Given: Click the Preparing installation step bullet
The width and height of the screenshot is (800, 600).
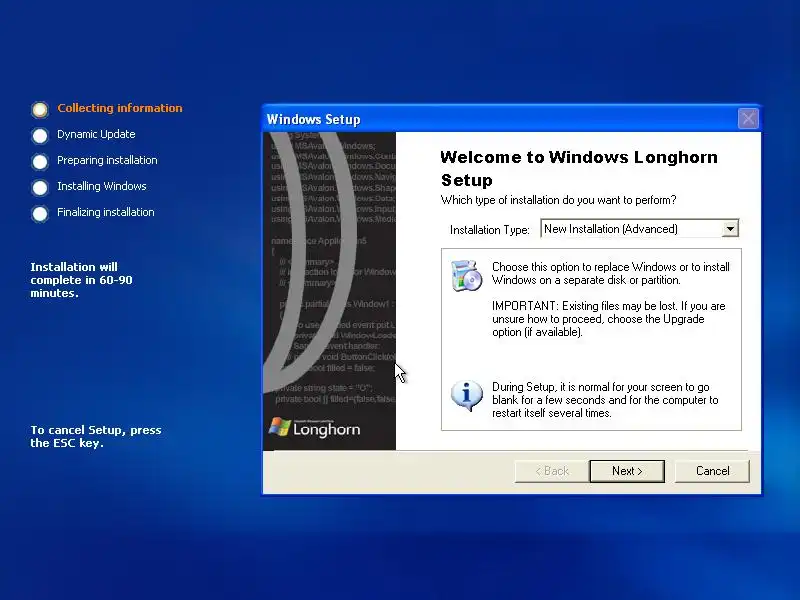Looking at the screenshot, I should (40, 161).
